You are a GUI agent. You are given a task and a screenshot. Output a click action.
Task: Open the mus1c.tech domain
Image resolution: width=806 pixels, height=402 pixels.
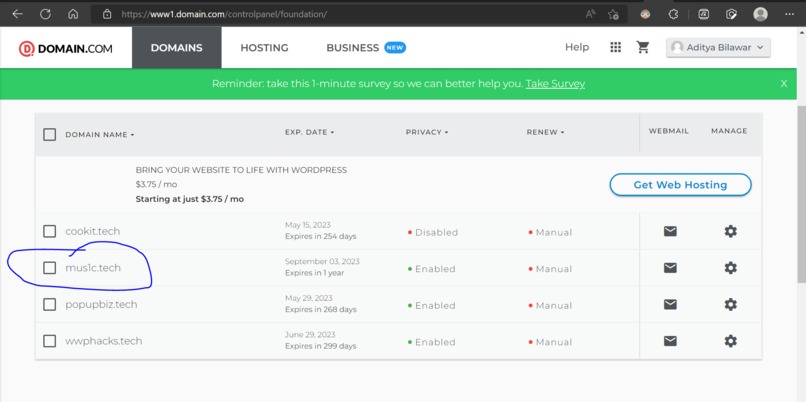(93, 268)
